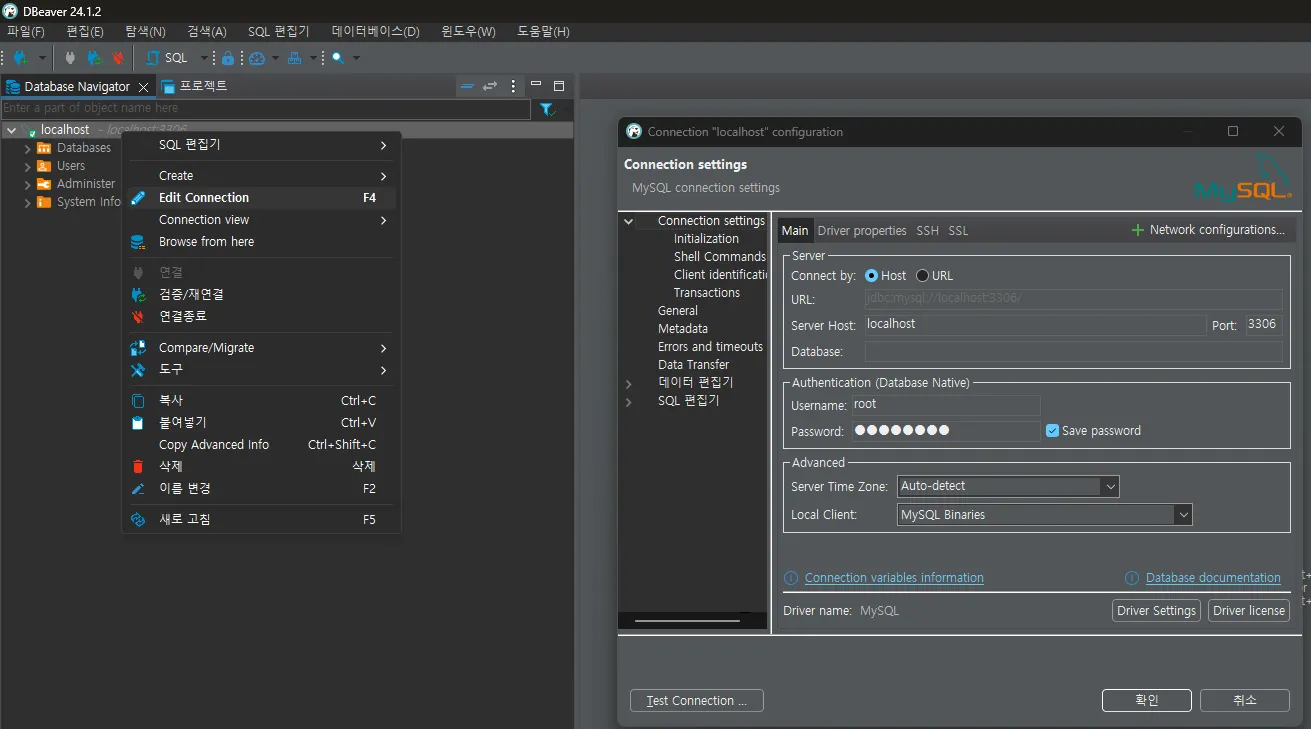1311x729 pixels.
Task: Collapse all with the navigator collapse icon
Action: click(x=467, y=86)
